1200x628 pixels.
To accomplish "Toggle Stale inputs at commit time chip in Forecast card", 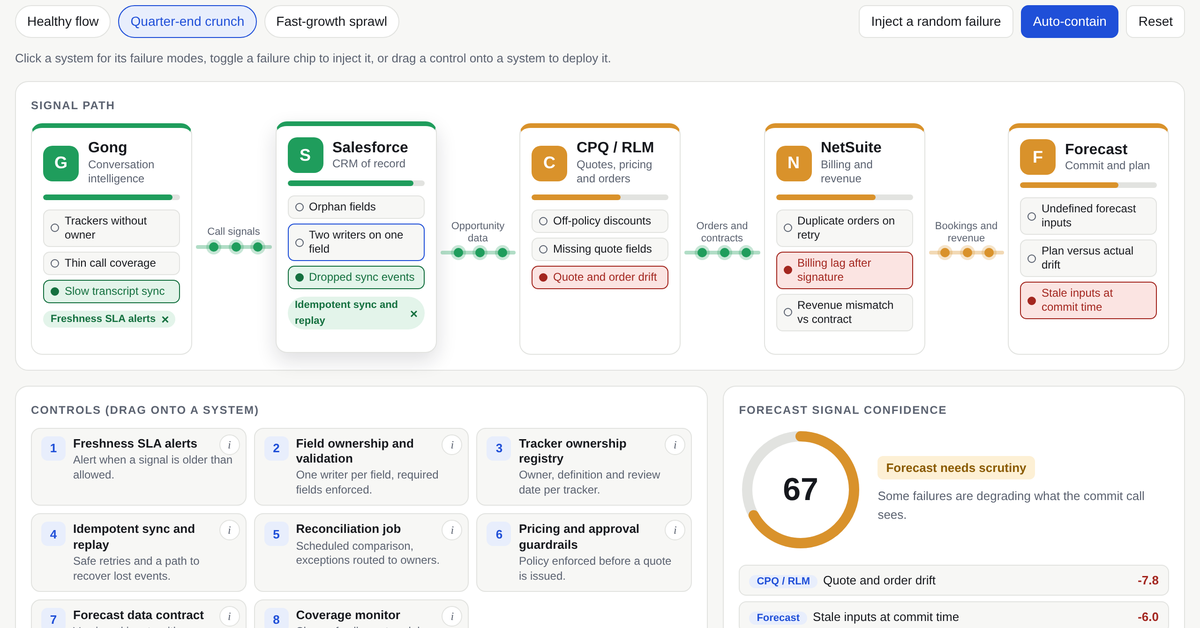I will (x=1088, y=300).
